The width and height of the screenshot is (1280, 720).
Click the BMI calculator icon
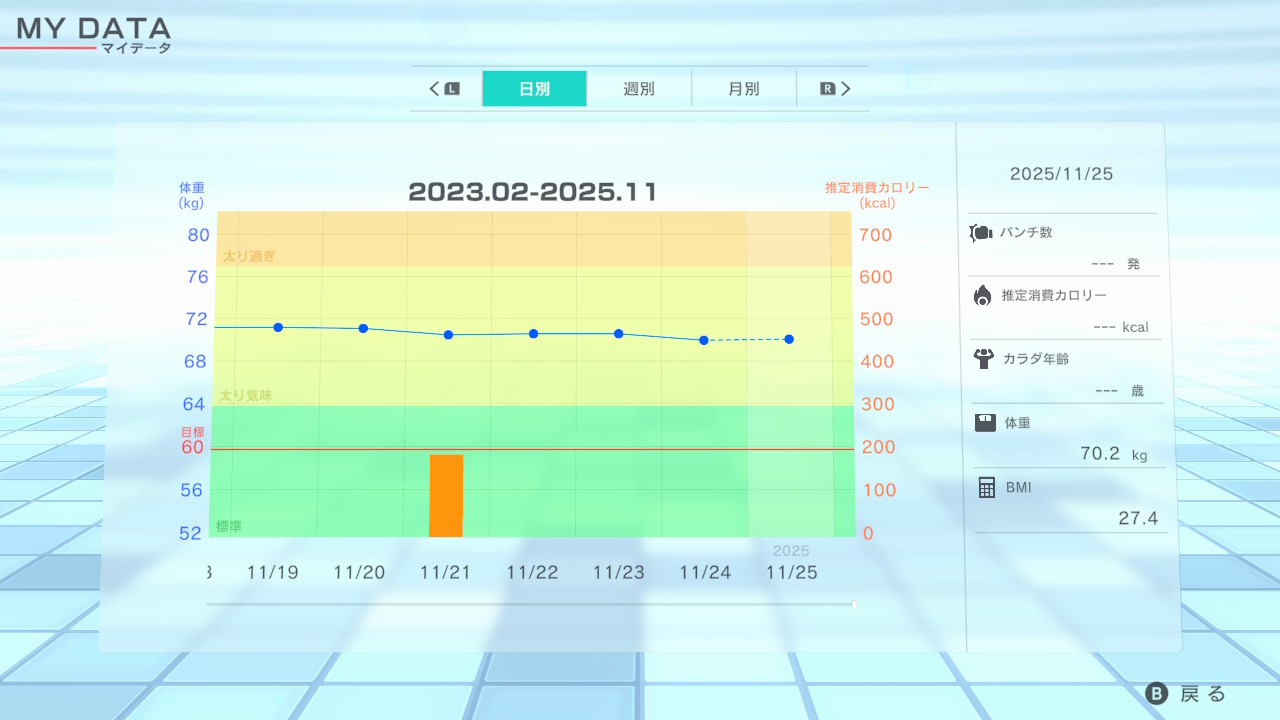[986, 487]
